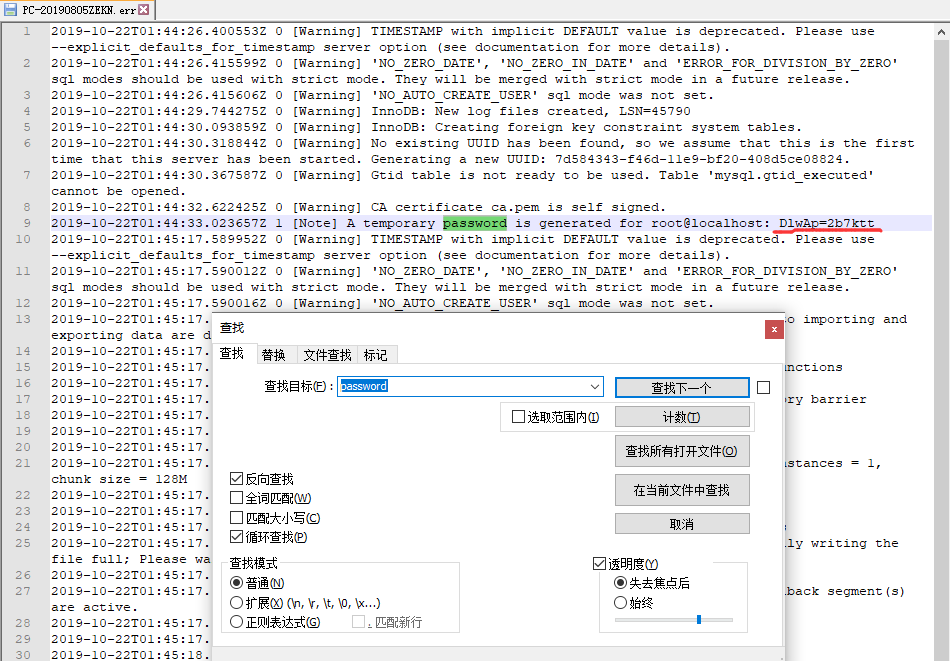Viewport: 950px width, 661px height.
Task: Select the 正则表达式 search mode
Action: tap(237, 622)
